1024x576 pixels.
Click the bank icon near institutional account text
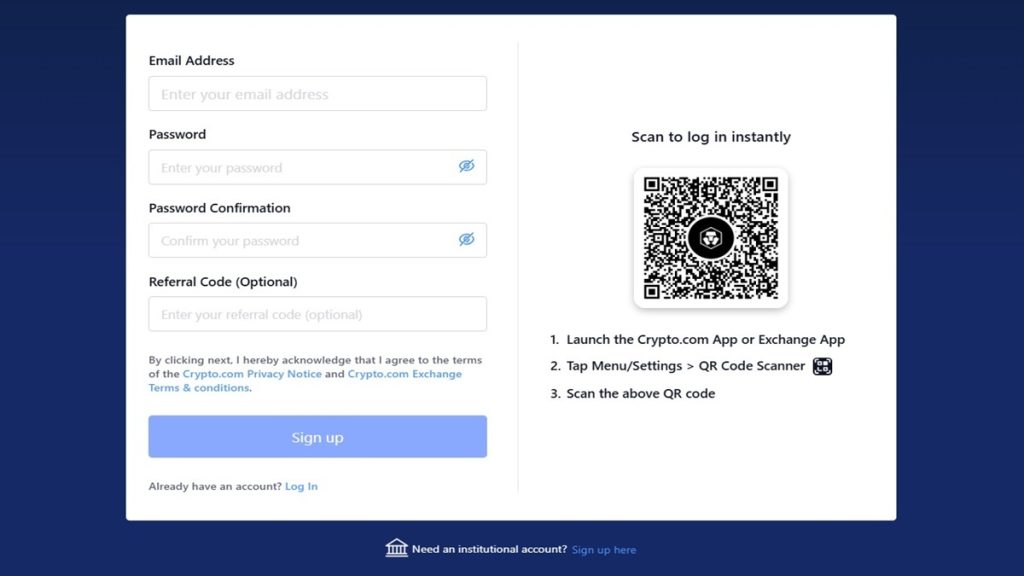click(x=396, y=548)
